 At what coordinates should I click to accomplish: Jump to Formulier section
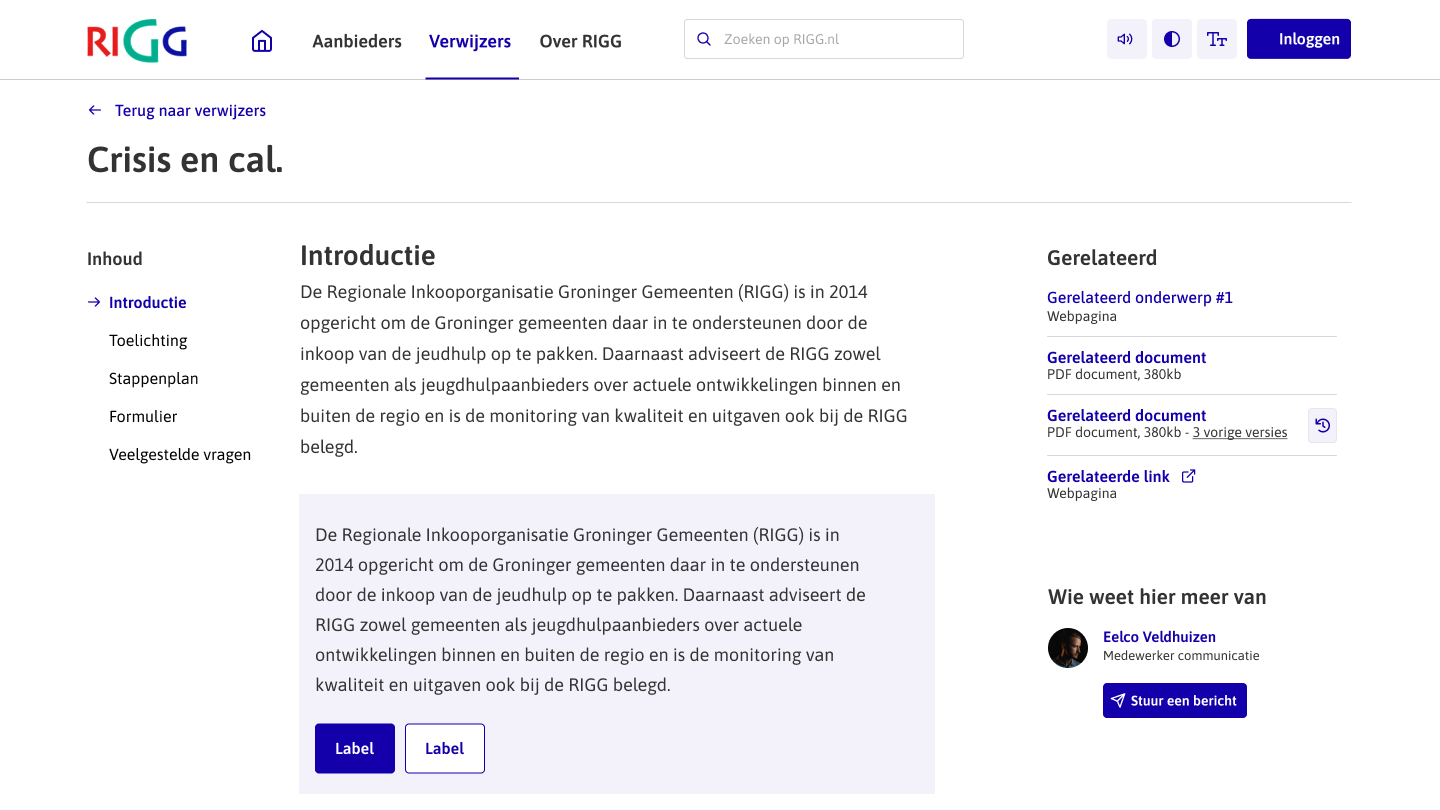143,416
